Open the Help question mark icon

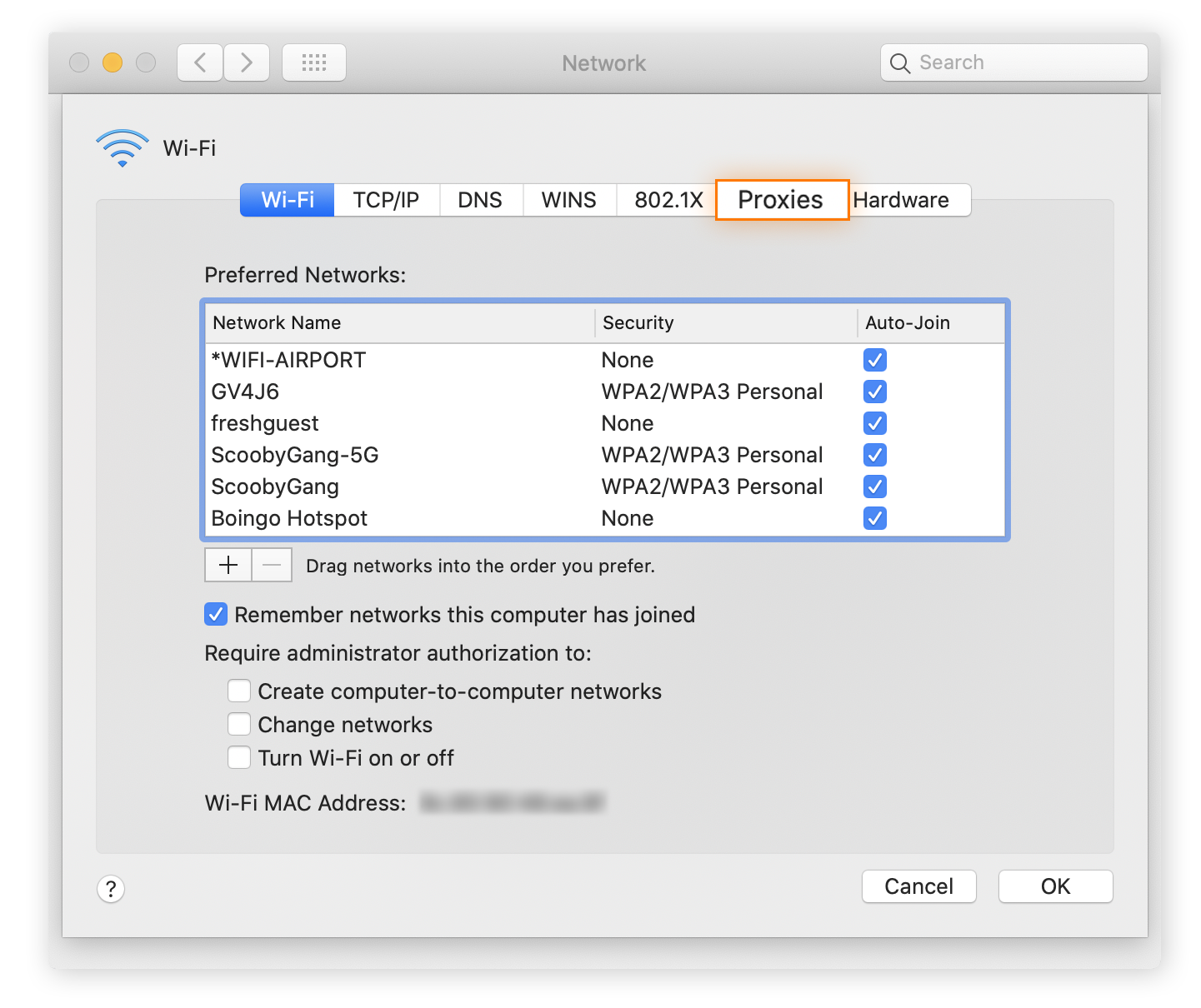111,889
